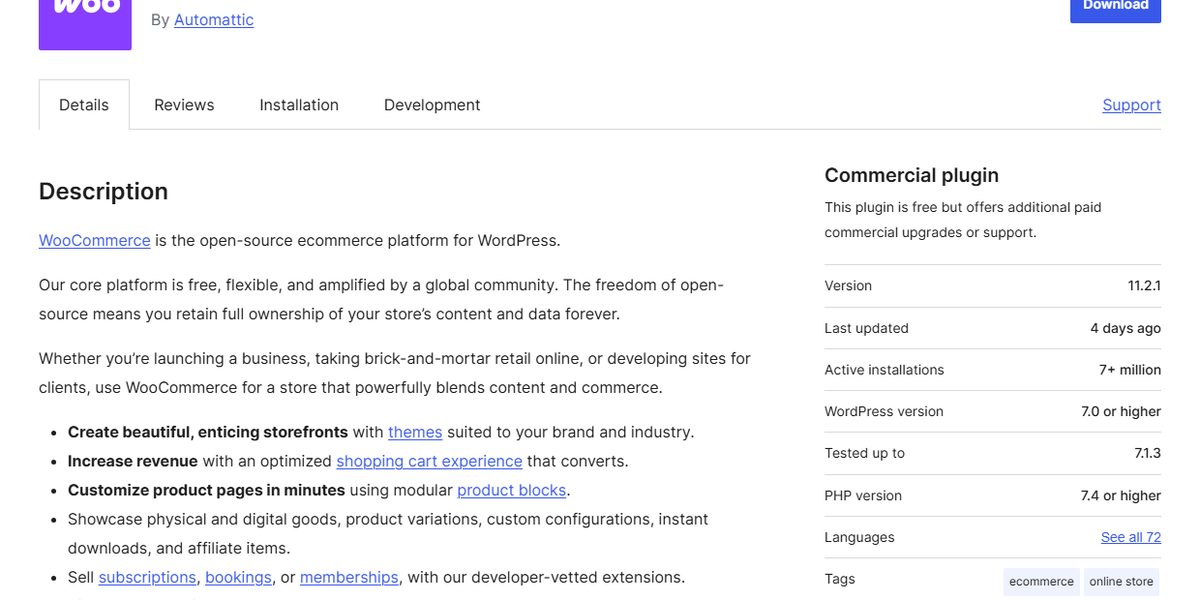Screen dimensions: 1200x600
Task: Click the WordPress version '7.0 or higher'
Action: (1121, 411)
